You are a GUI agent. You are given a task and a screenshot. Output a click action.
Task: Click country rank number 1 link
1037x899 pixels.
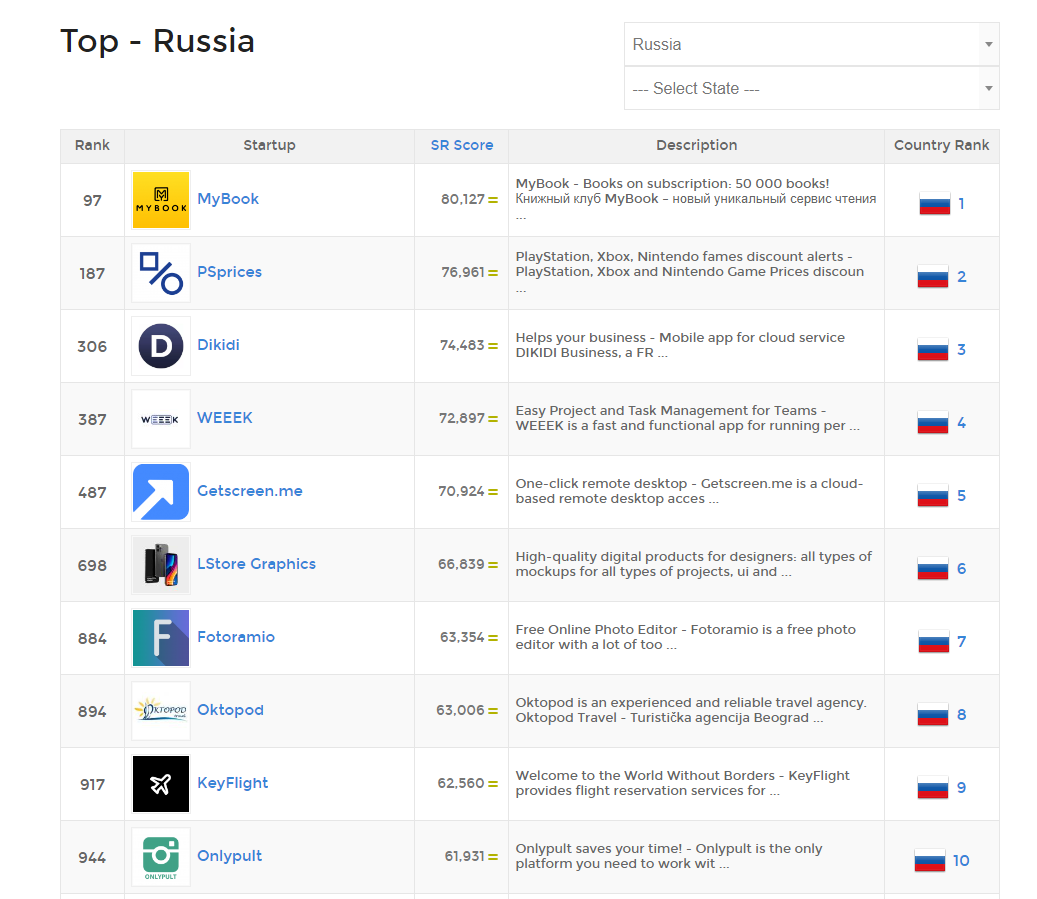[x=962, y=204]
